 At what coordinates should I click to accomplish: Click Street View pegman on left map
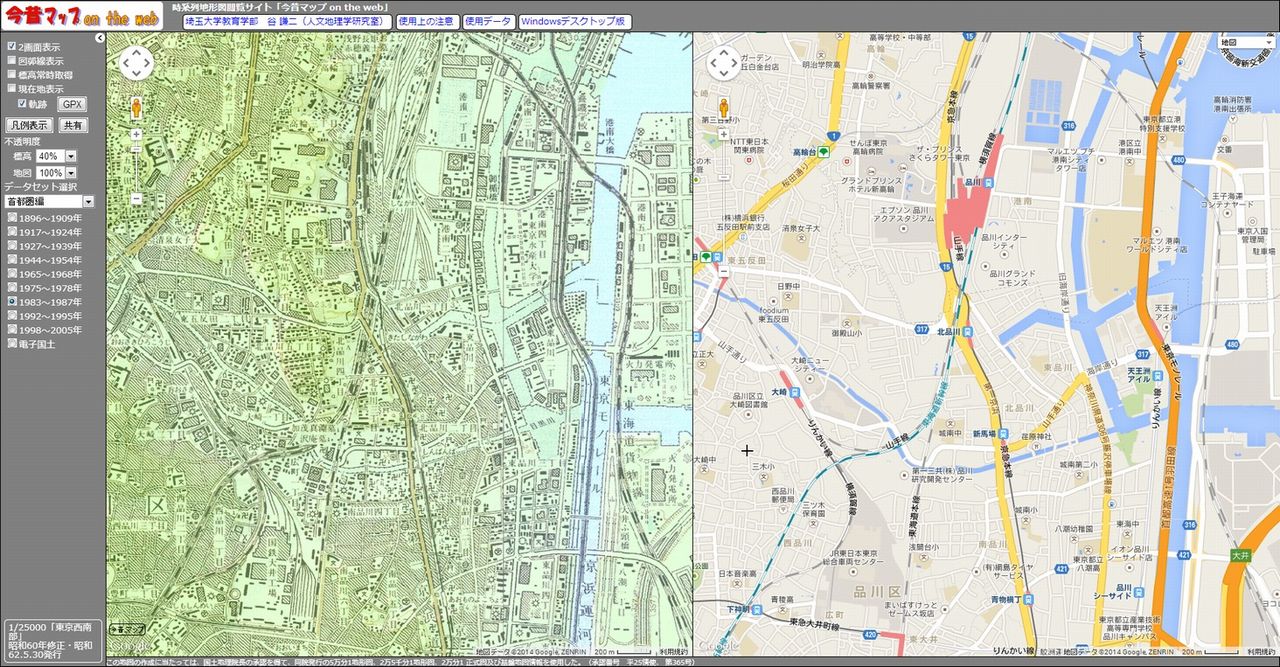(136, 108)
